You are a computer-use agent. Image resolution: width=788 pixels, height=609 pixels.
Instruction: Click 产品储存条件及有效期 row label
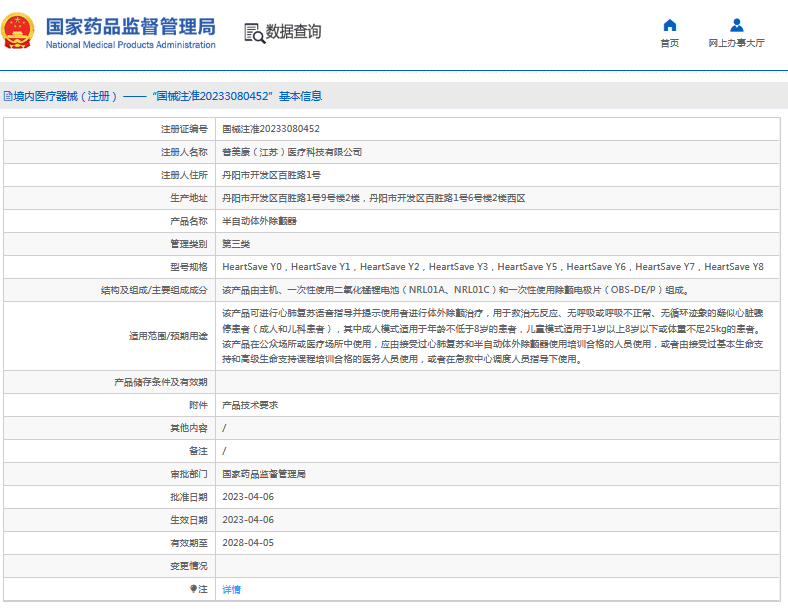(161, 382)
